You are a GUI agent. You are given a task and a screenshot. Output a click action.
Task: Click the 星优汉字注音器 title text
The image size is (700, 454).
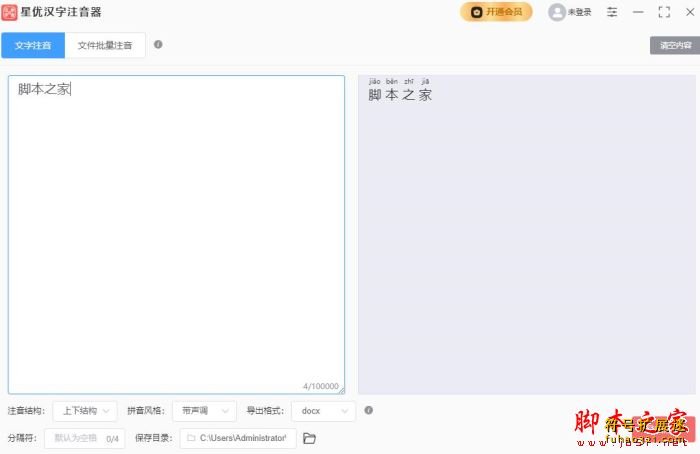coord(61,12)
